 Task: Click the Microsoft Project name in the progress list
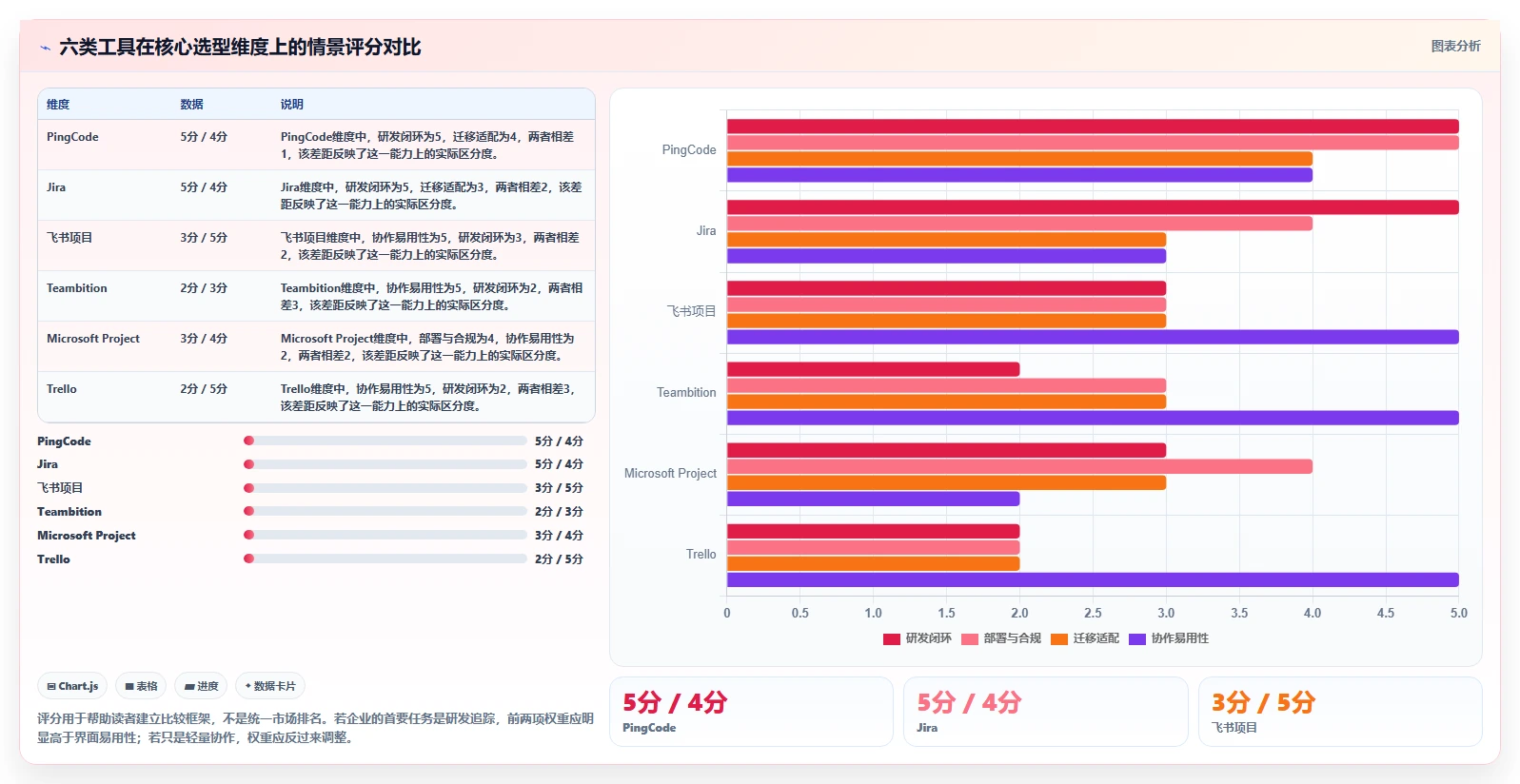[x=87, y=536]
